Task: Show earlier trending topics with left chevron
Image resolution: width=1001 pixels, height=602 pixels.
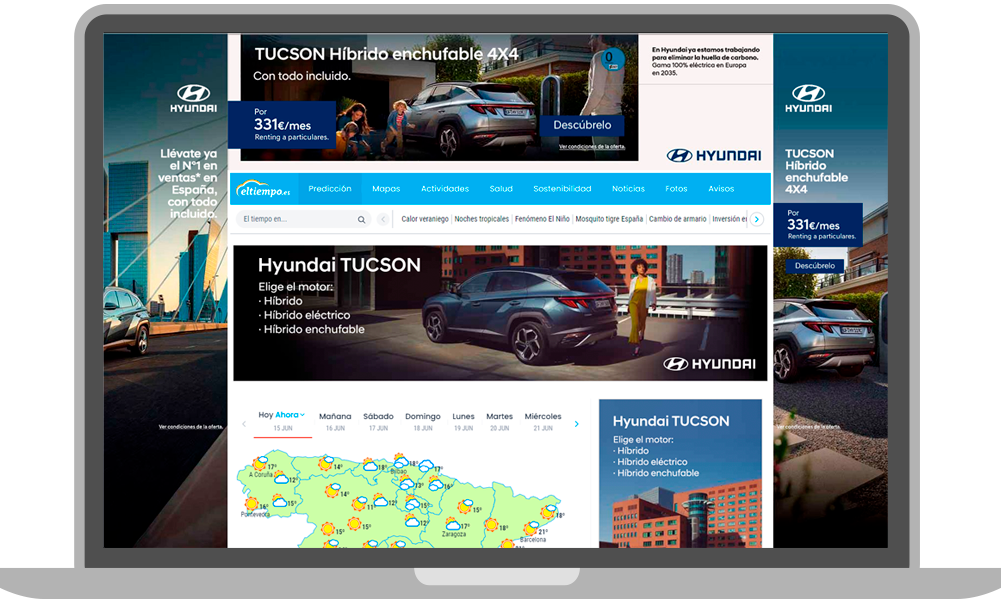Action: pyautogui.click(x=383, y=220)
